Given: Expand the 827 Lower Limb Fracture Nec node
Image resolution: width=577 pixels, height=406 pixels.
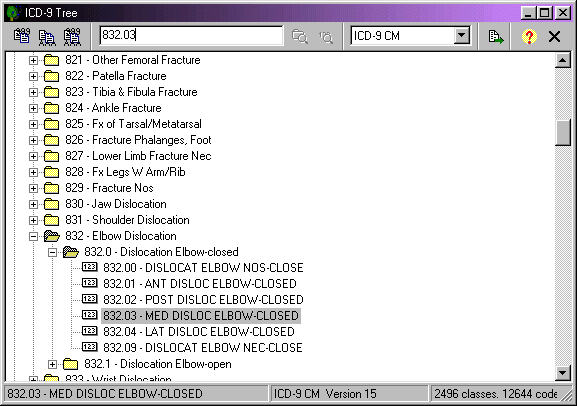Looking at the screenshot, I should pyautogui.click(x=33, y=156).
